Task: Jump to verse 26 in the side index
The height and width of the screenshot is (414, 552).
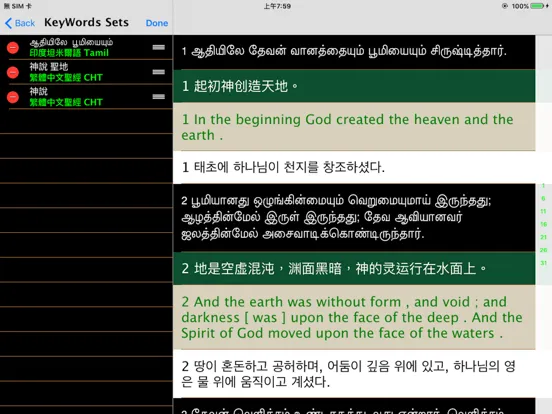Action: tap(544, 250)
